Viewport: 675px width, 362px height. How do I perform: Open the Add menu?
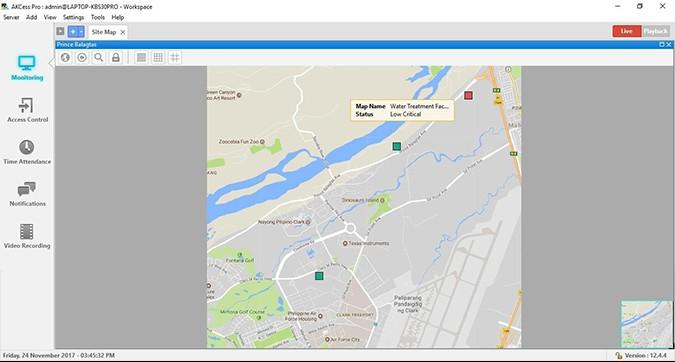31,17
